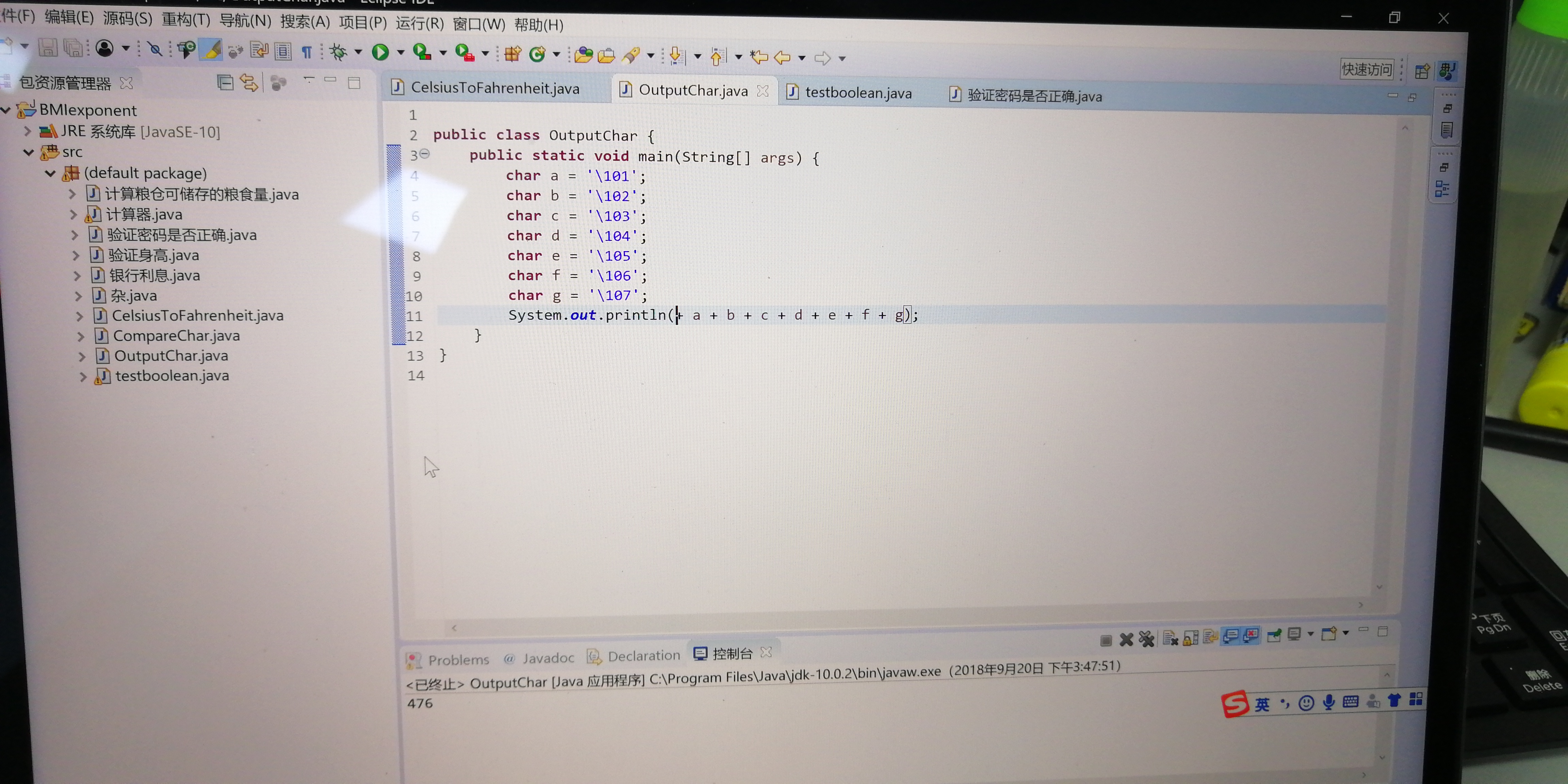1568x784 pixels.
Task: Click the Save floppy disk icon
Action: click(48, 48)
